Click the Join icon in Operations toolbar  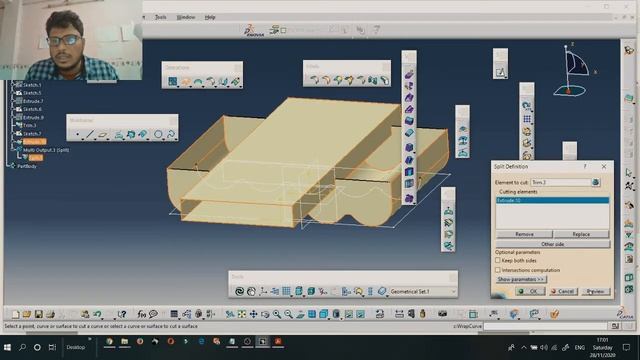(173, 81)
